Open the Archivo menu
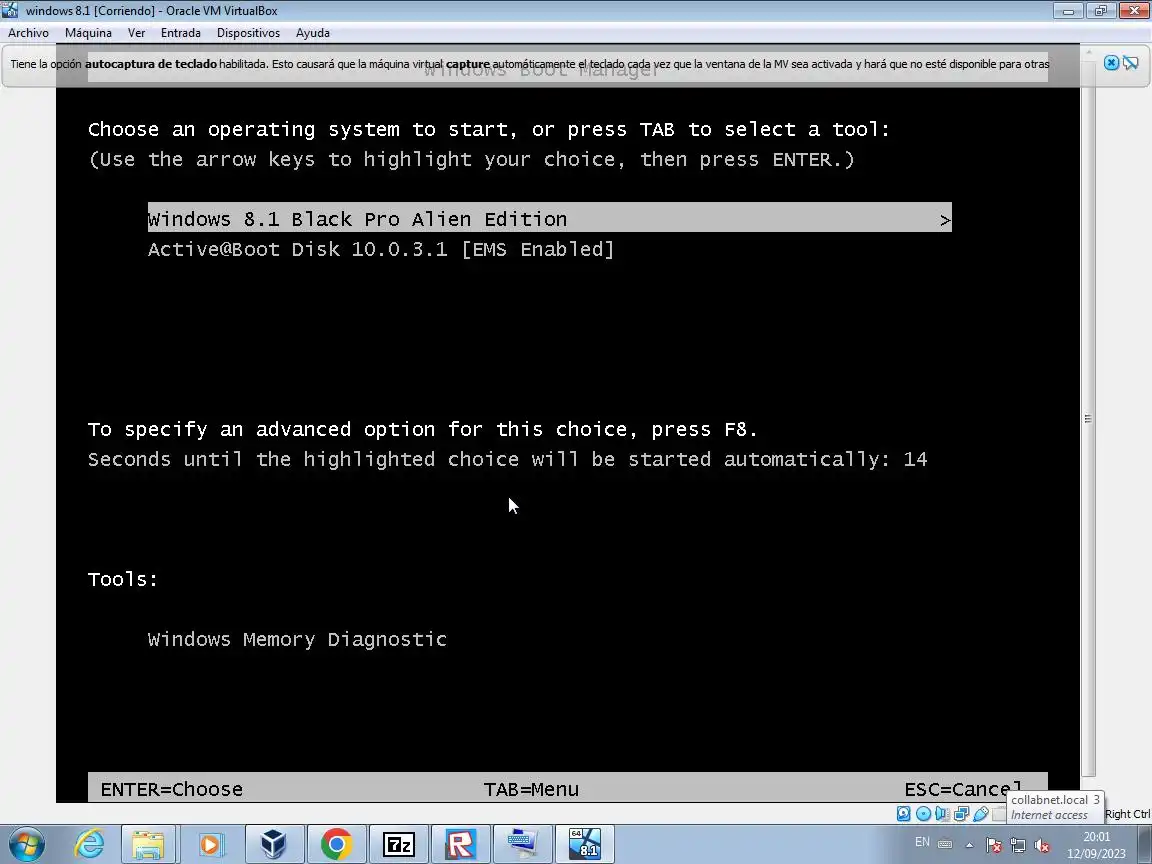This screenshot has width=1152, height=864. (x=28, y=33)
